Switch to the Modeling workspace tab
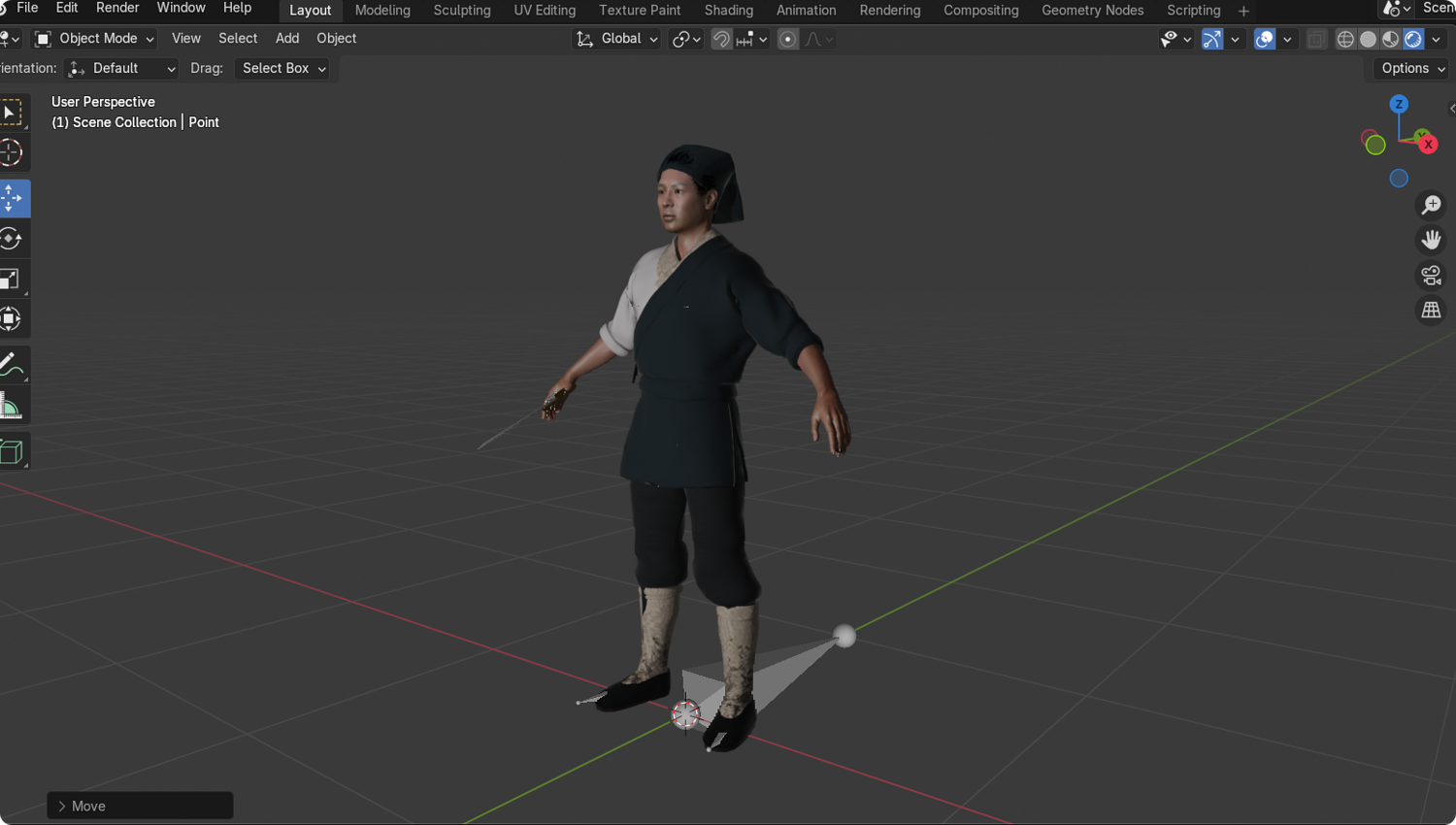Viewport: 1456px width, 825px height. [382, 11]
